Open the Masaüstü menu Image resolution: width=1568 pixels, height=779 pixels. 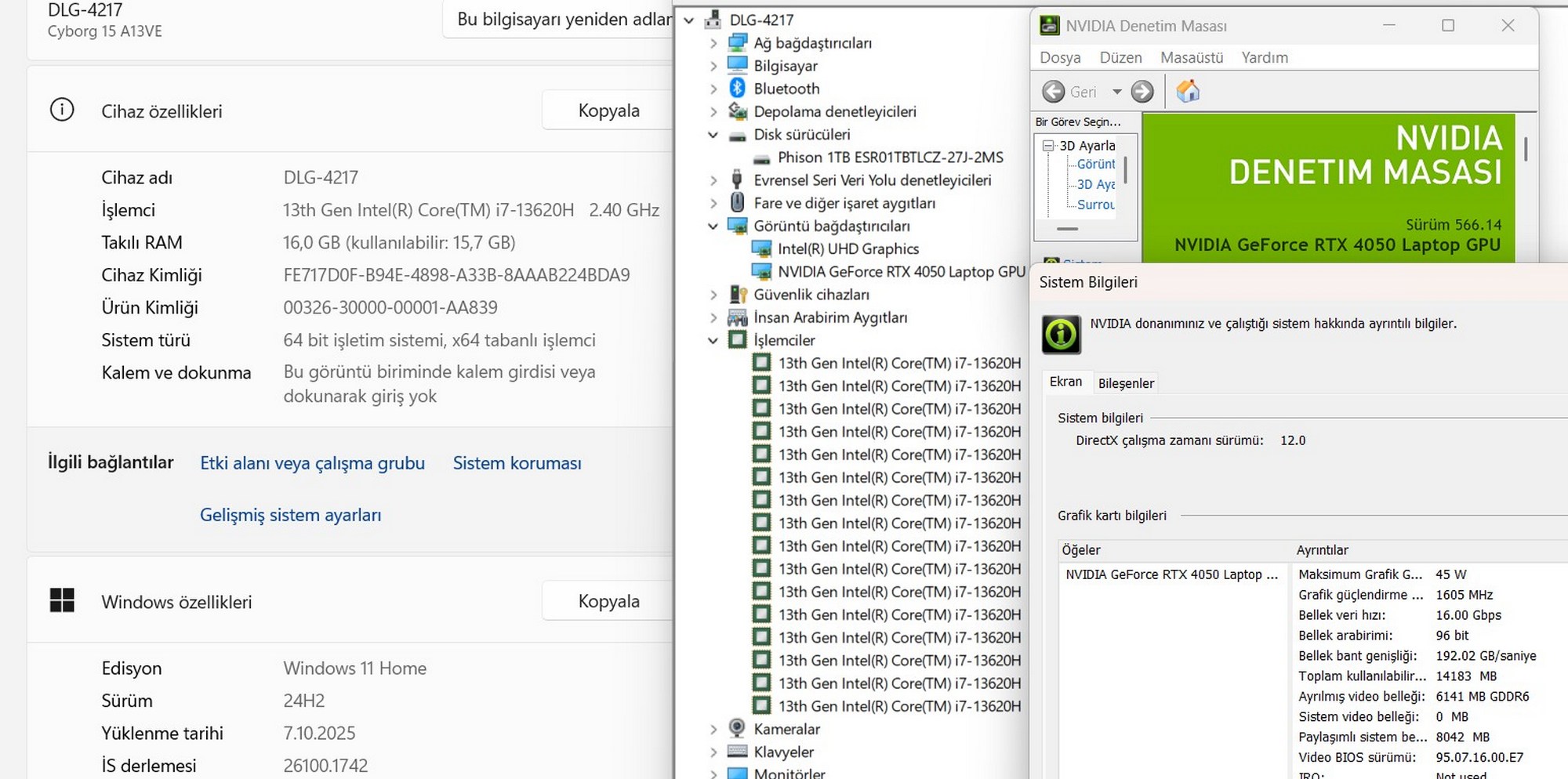1191,57
